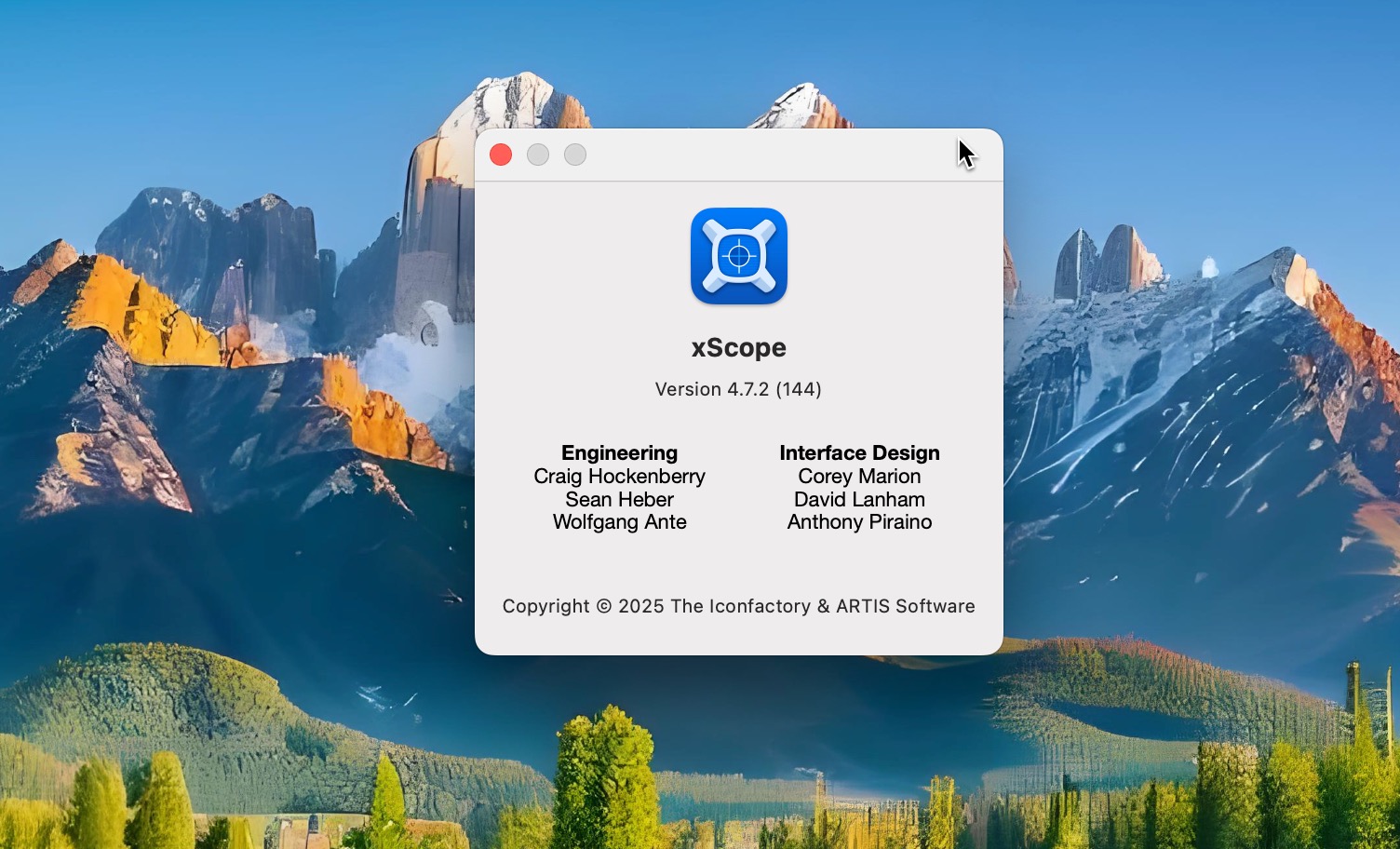Image resolution: width=1400 pixels, height=849 pixels.
Task: Click the name David Lanham
Action: point(860,499)
